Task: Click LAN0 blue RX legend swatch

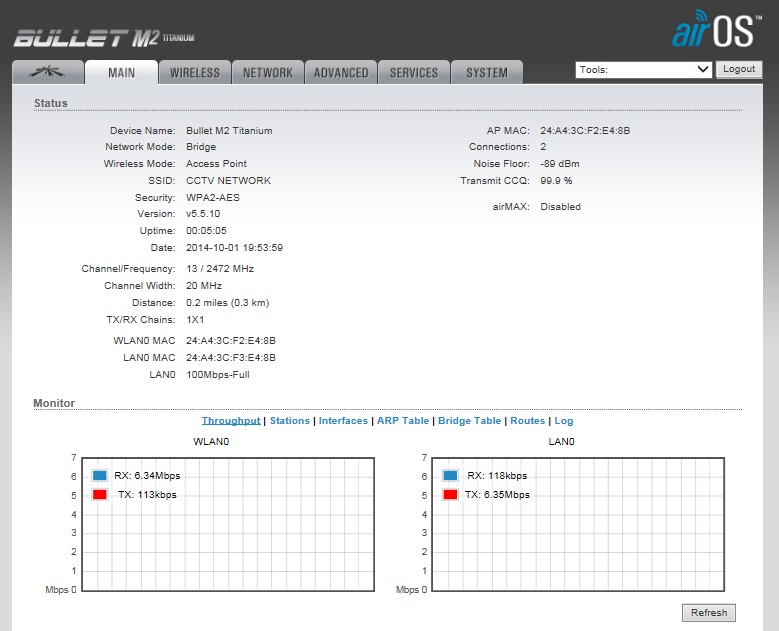Action: [450, 475]
